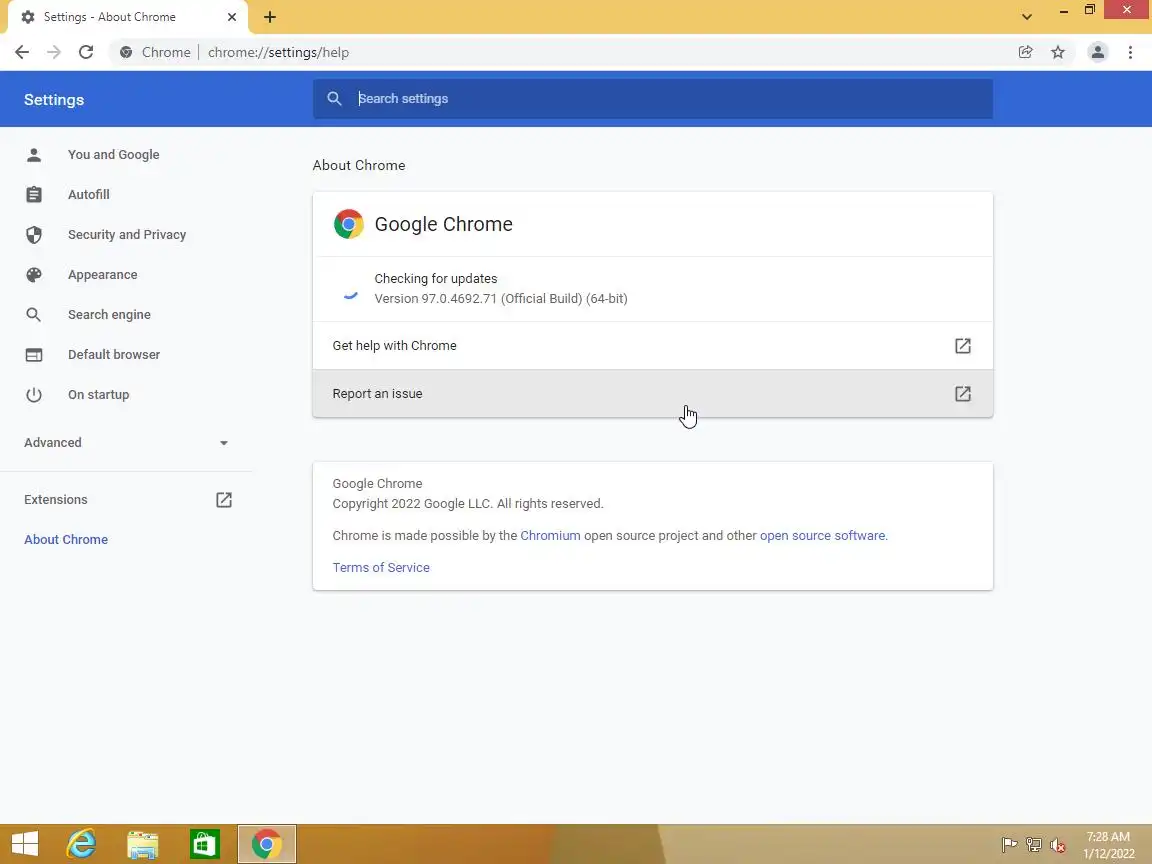Viewport: 1152px width, 864px height.
Task: Launch Internet Explorer from taskbar
Action: click(81, 843)
